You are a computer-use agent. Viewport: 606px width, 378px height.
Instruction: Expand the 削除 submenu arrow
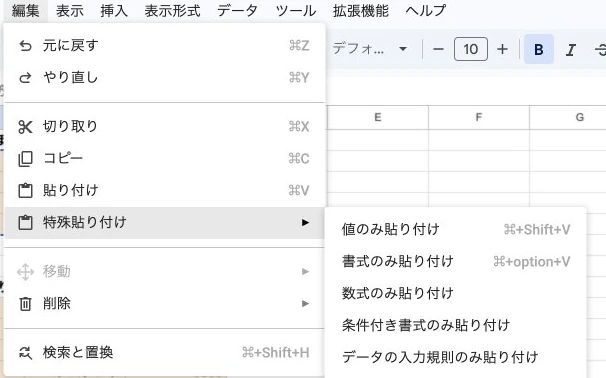pos(305,304)
